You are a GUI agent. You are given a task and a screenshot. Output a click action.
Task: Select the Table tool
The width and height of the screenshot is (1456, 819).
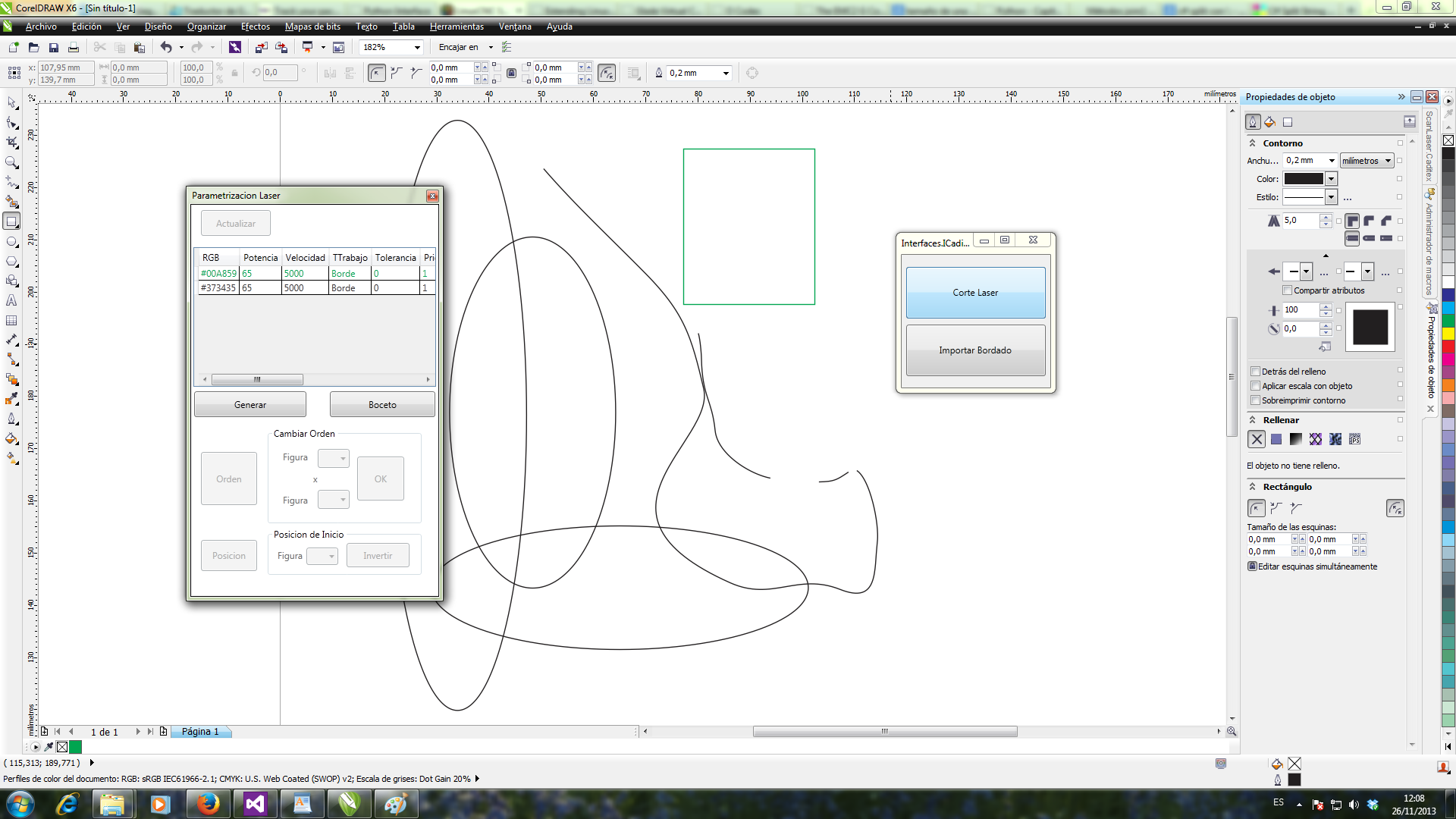(x=12, y=320)
